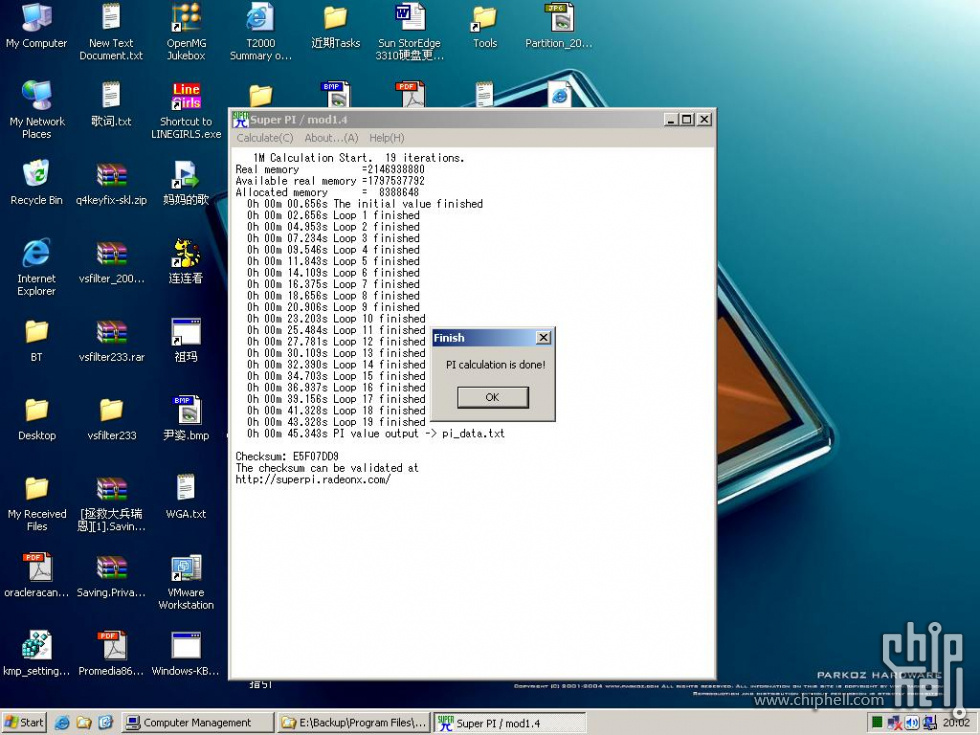Viewport: 980px width, 735px height.
Task: Select the 近期Tasks folder
Action: [x=335, y=26]
